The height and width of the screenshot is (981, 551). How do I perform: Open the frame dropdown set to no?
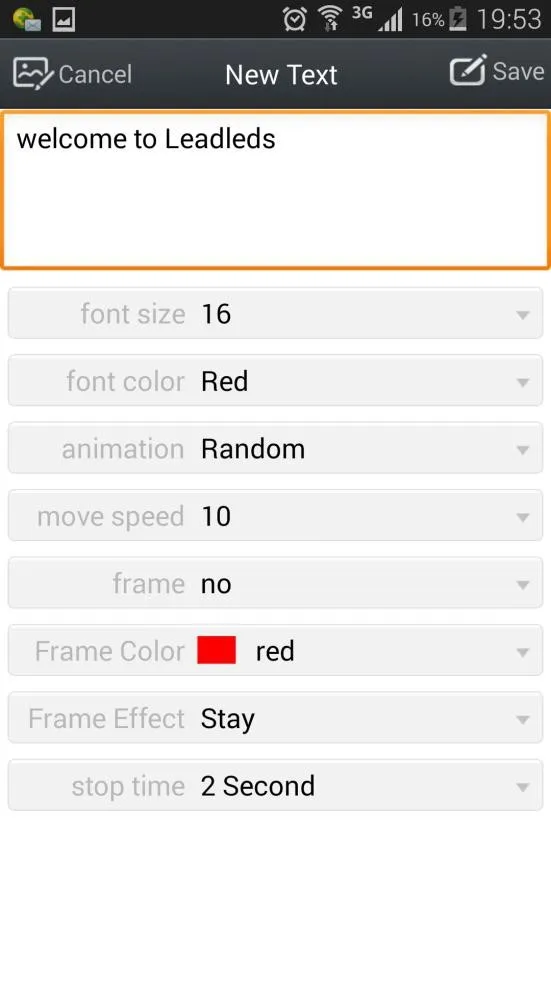[x=275, y=584]
